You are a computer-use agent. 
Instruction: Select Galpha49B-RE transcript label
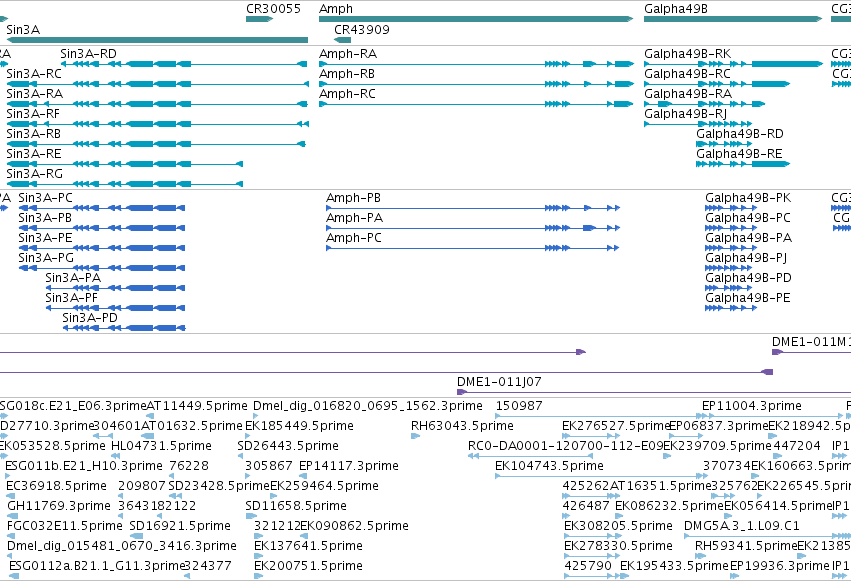click(x=739, y=154)
